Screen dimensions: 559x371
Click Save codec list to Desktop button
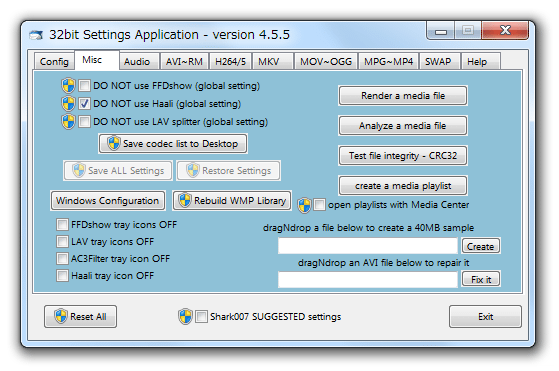[173, 144]
